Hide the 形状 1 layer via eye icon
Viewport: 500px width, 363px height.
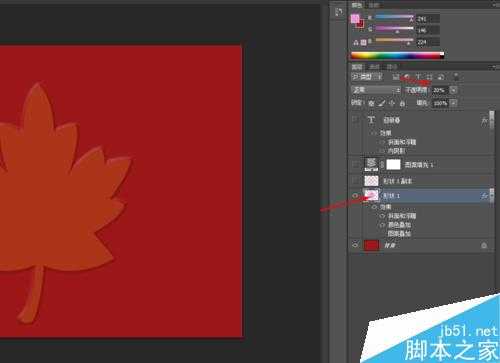(356, 196)
